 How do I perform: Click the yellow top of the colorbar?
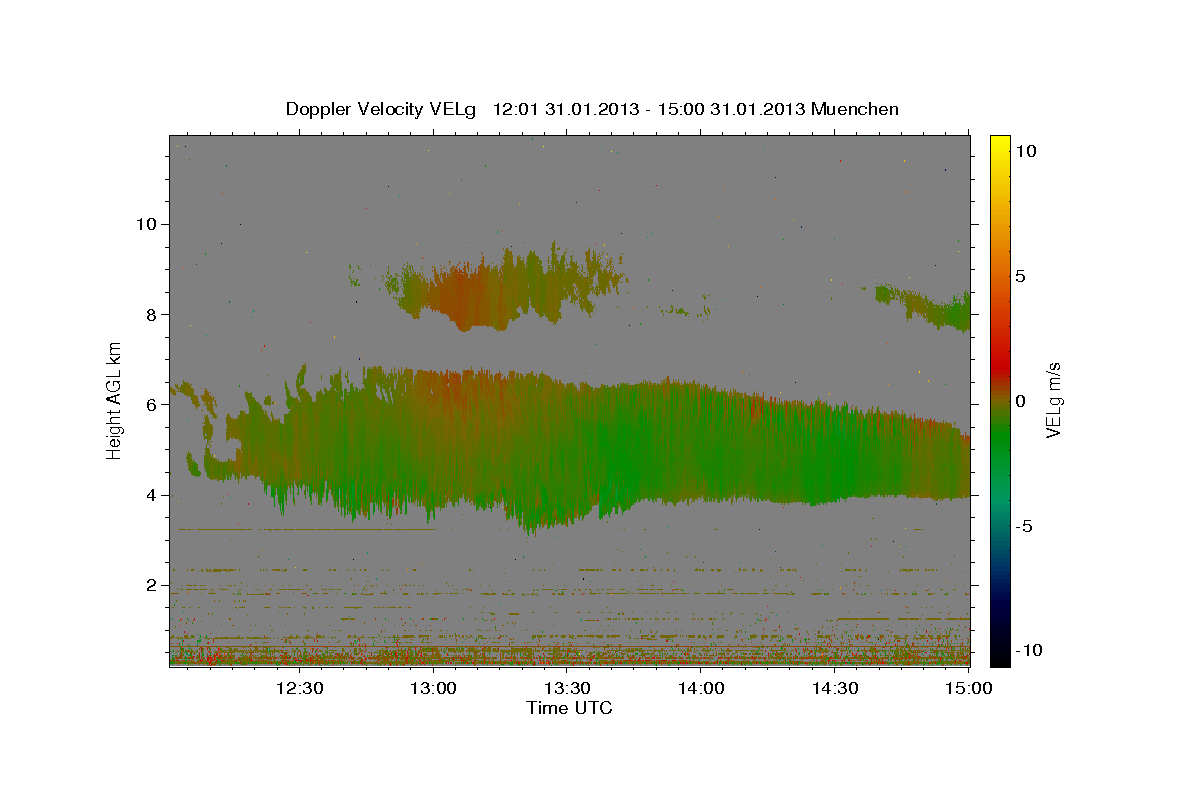pos(999,145)
